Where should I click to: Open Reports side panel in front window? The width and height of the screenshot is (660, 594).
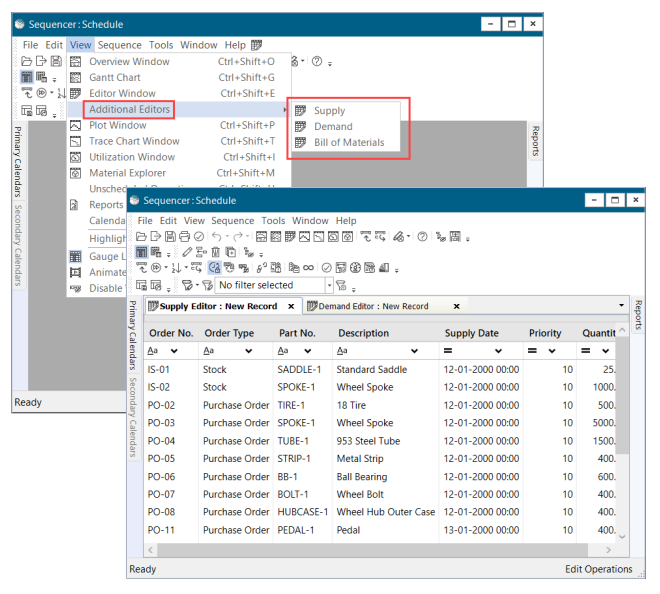click(x=638, y=315)
